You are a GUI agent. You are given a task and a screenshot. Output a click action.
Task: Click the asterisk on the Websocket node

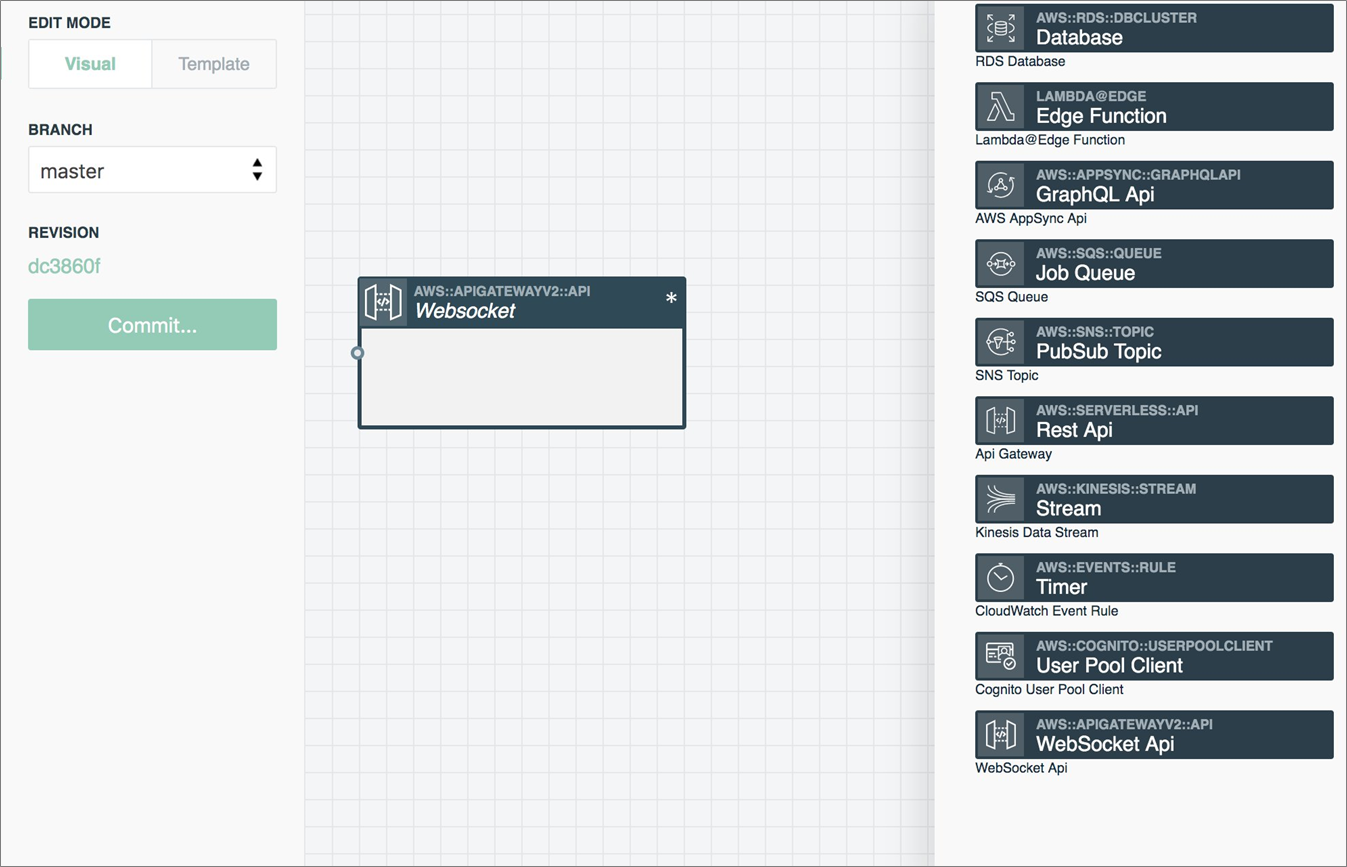coord(671,299)
